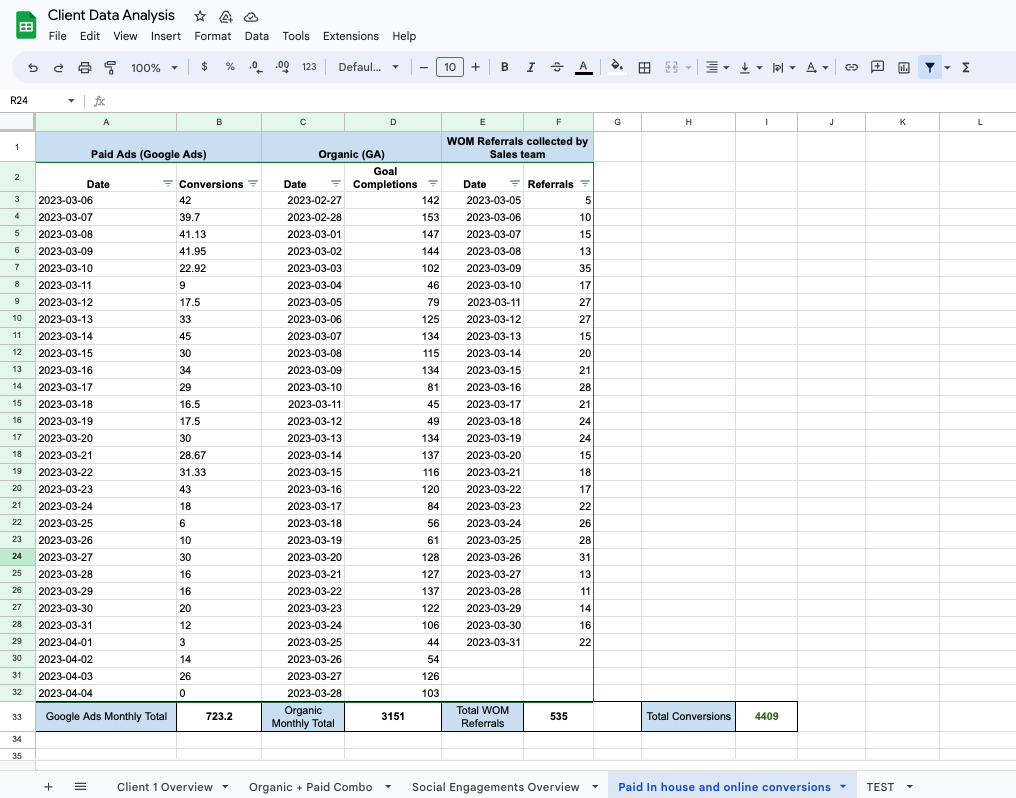
Task: Click the increase font size button
Action: (475, 67)
